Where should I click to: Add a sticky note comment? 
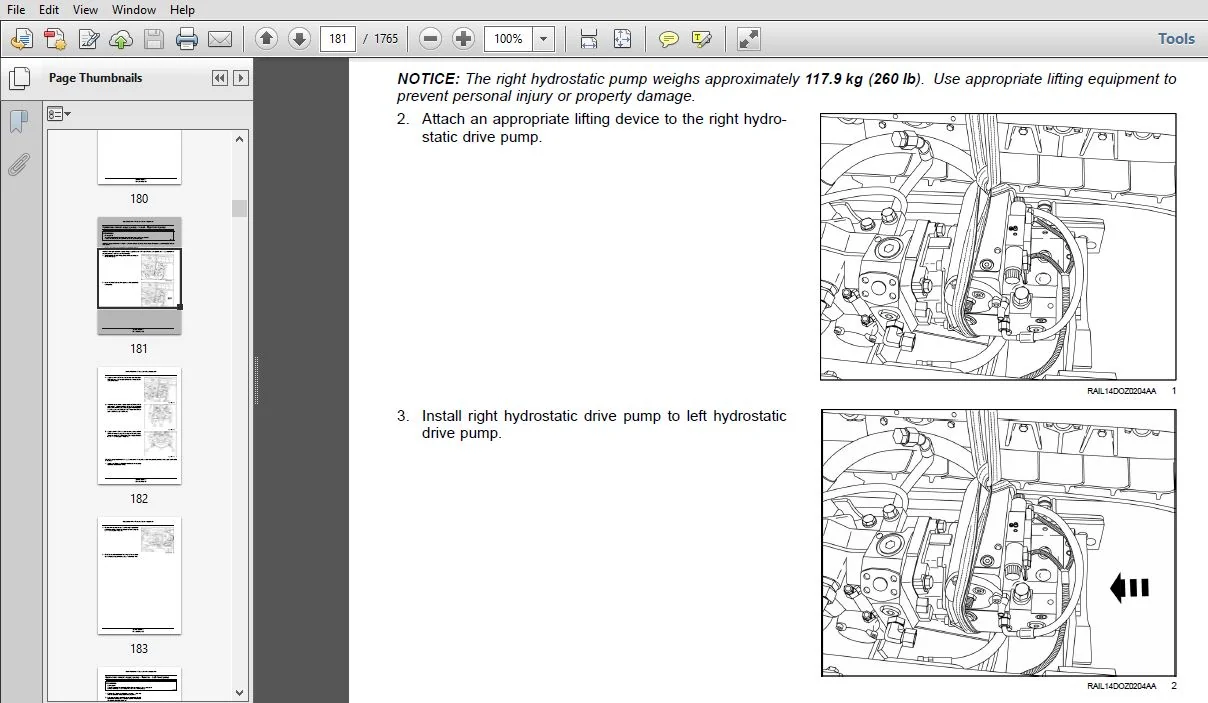point(669,39)
